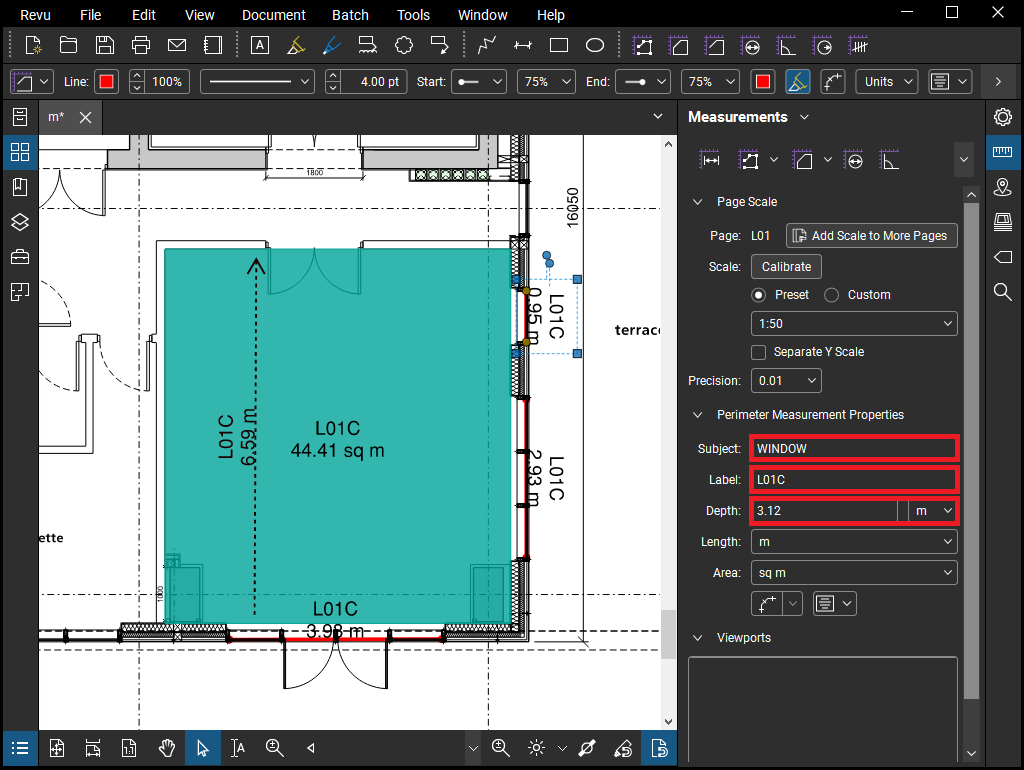Open the Precision 0.01 dropdown

tap(786, 381)
